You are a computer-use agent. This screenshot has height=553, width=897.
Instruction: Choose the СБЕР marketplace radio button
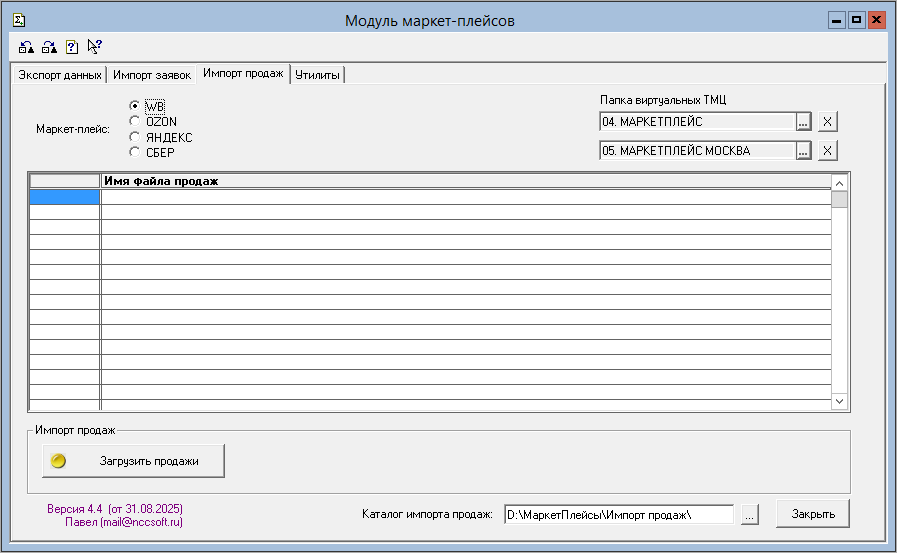pyautogui.click(x=135, y=152)
